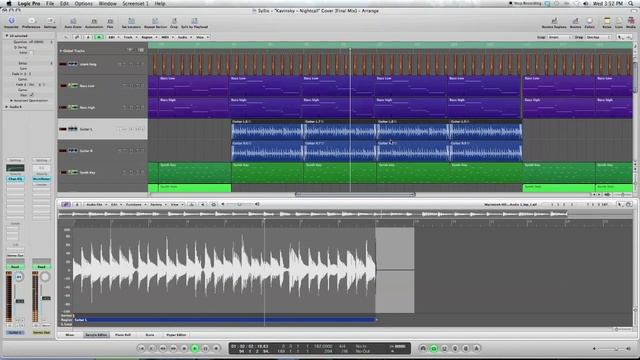640x360 pixels.
Task: Switch to the Mixer tab
Action: 70,335
